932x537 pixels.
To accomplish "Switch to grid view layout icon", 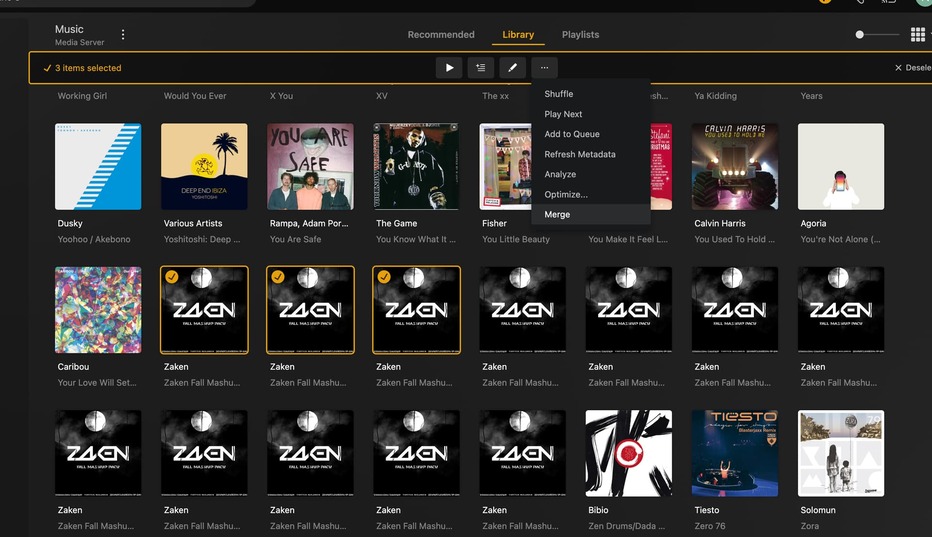I will (918, 34).
